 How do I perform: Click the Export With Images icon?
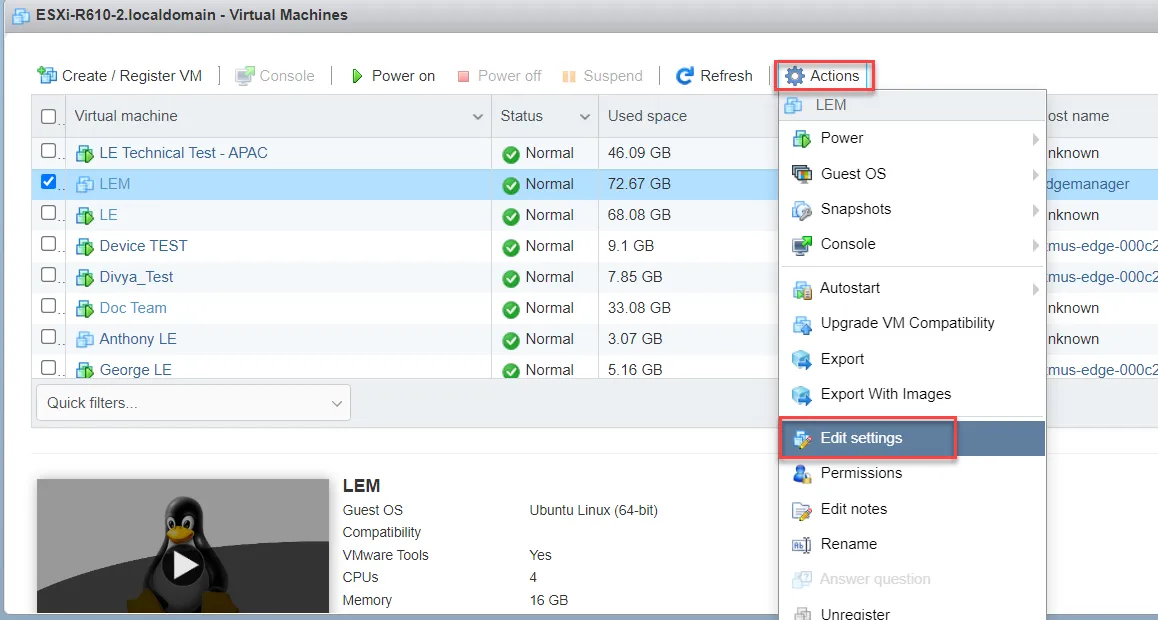[x=801, y=395]
